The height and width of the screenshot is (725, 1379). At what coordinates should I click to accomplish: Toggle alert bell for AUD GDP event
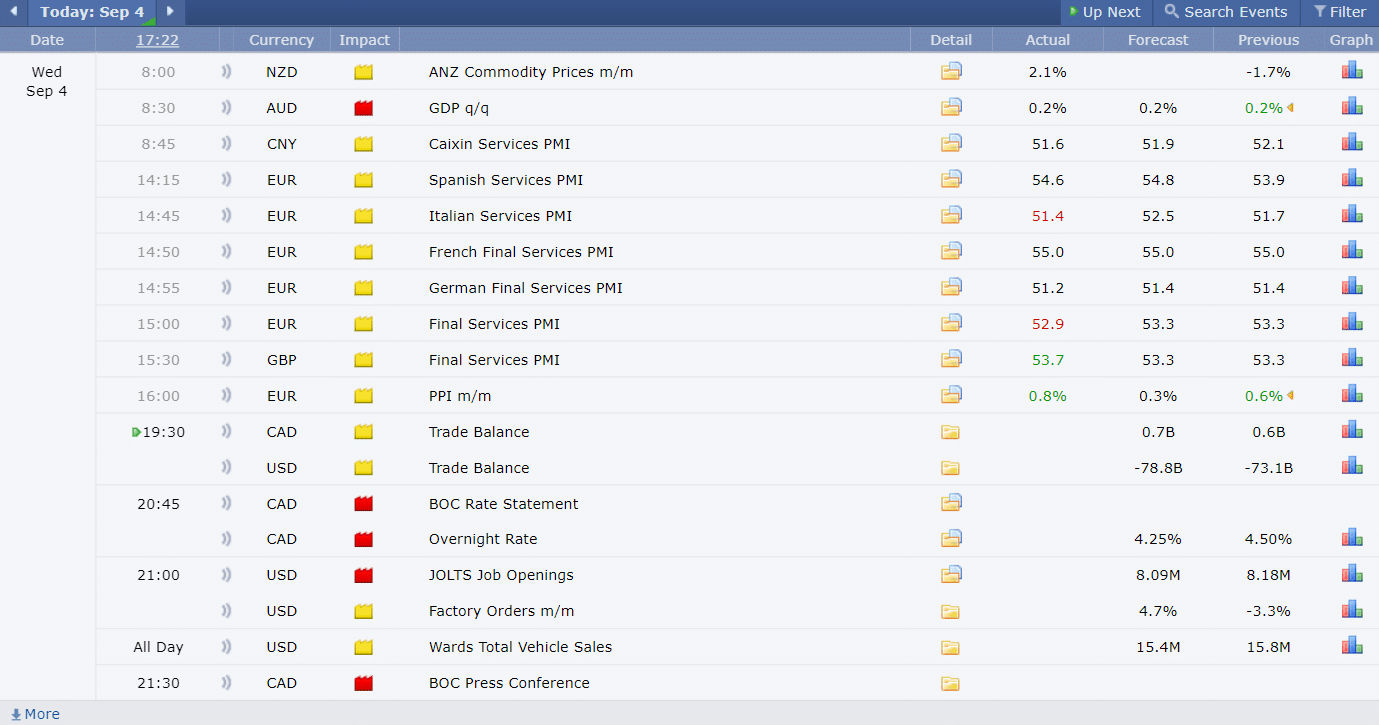[226, 108]
